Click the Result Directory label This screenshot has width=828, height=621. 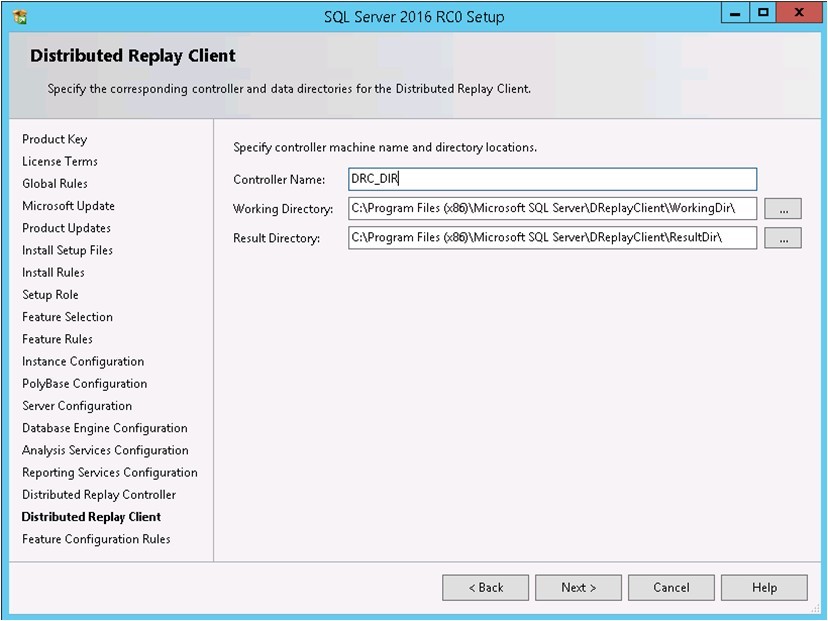coord(277,238)
